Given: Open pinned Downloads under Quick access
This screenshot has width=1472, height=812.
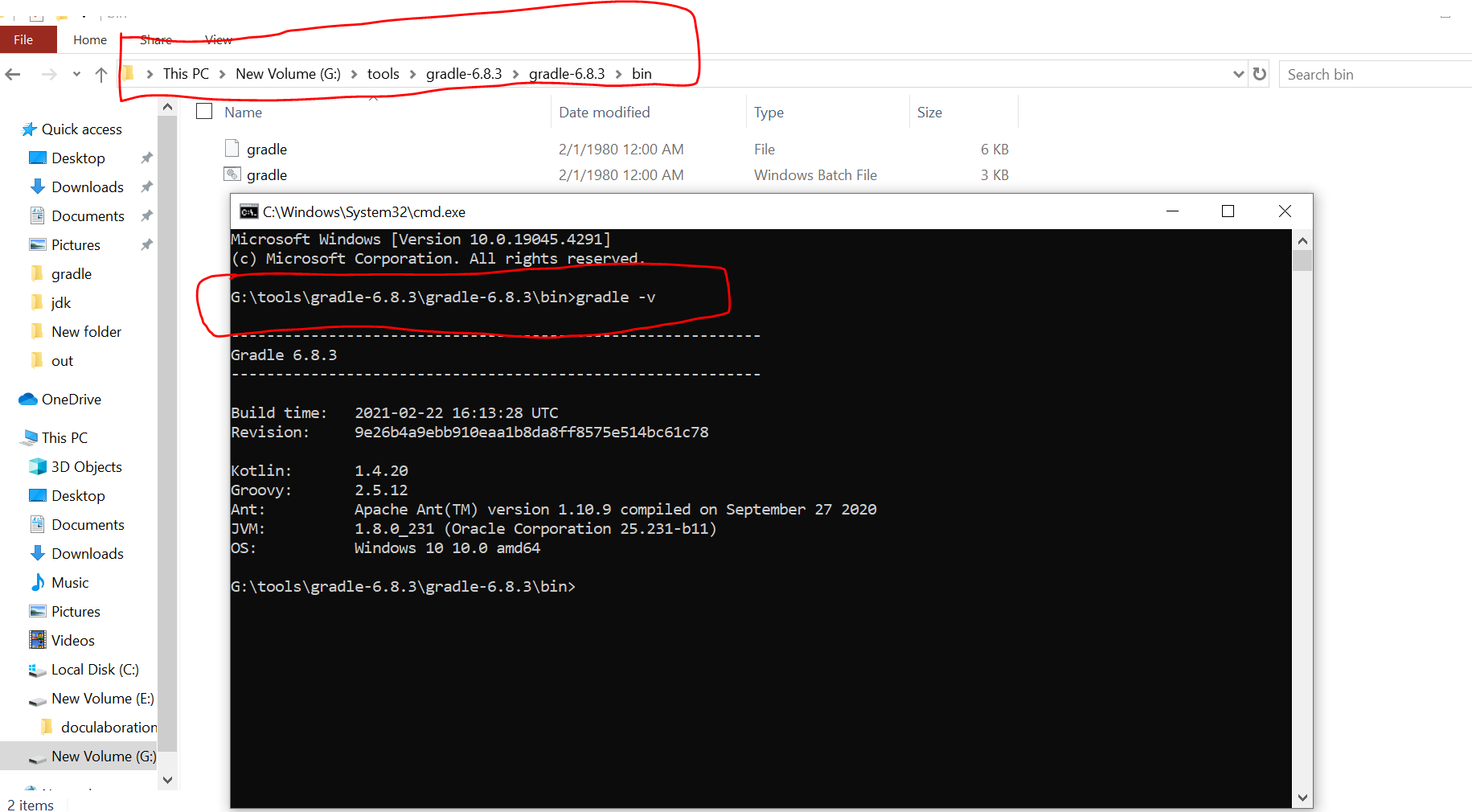Looking at the screenshot, I should pos(88,187).
